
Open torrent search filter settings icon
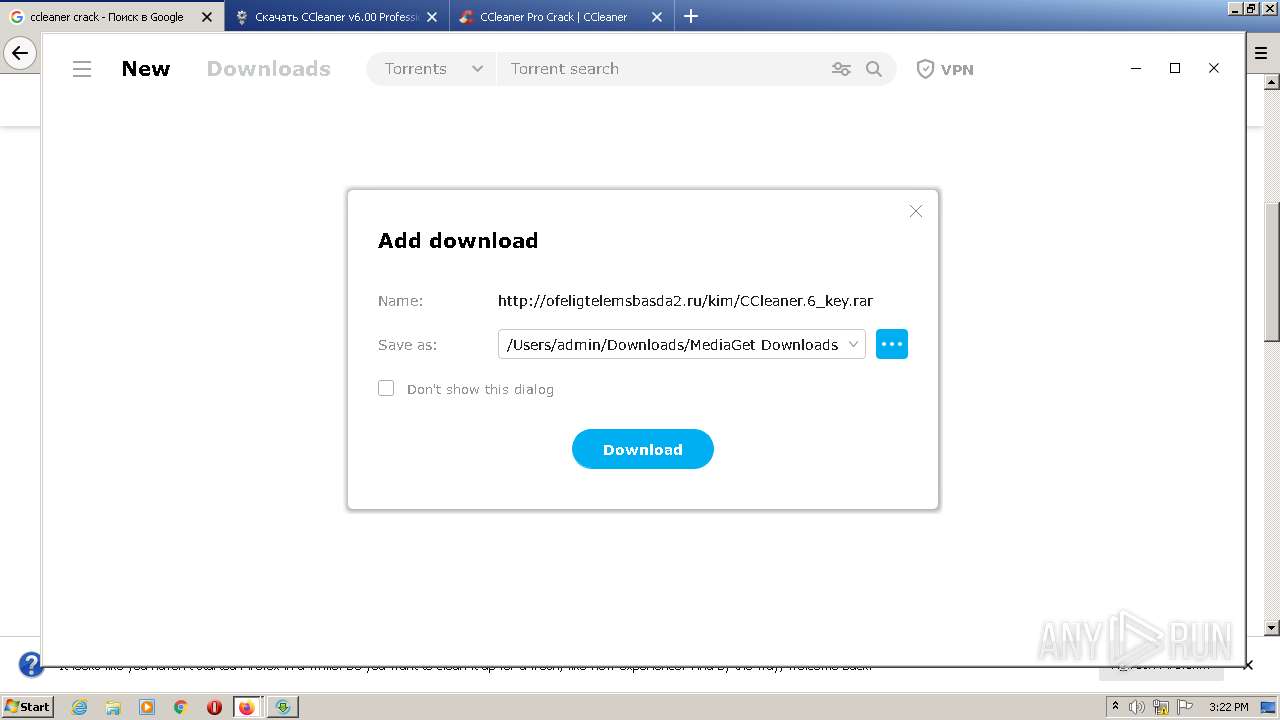[x=841, y=69]
